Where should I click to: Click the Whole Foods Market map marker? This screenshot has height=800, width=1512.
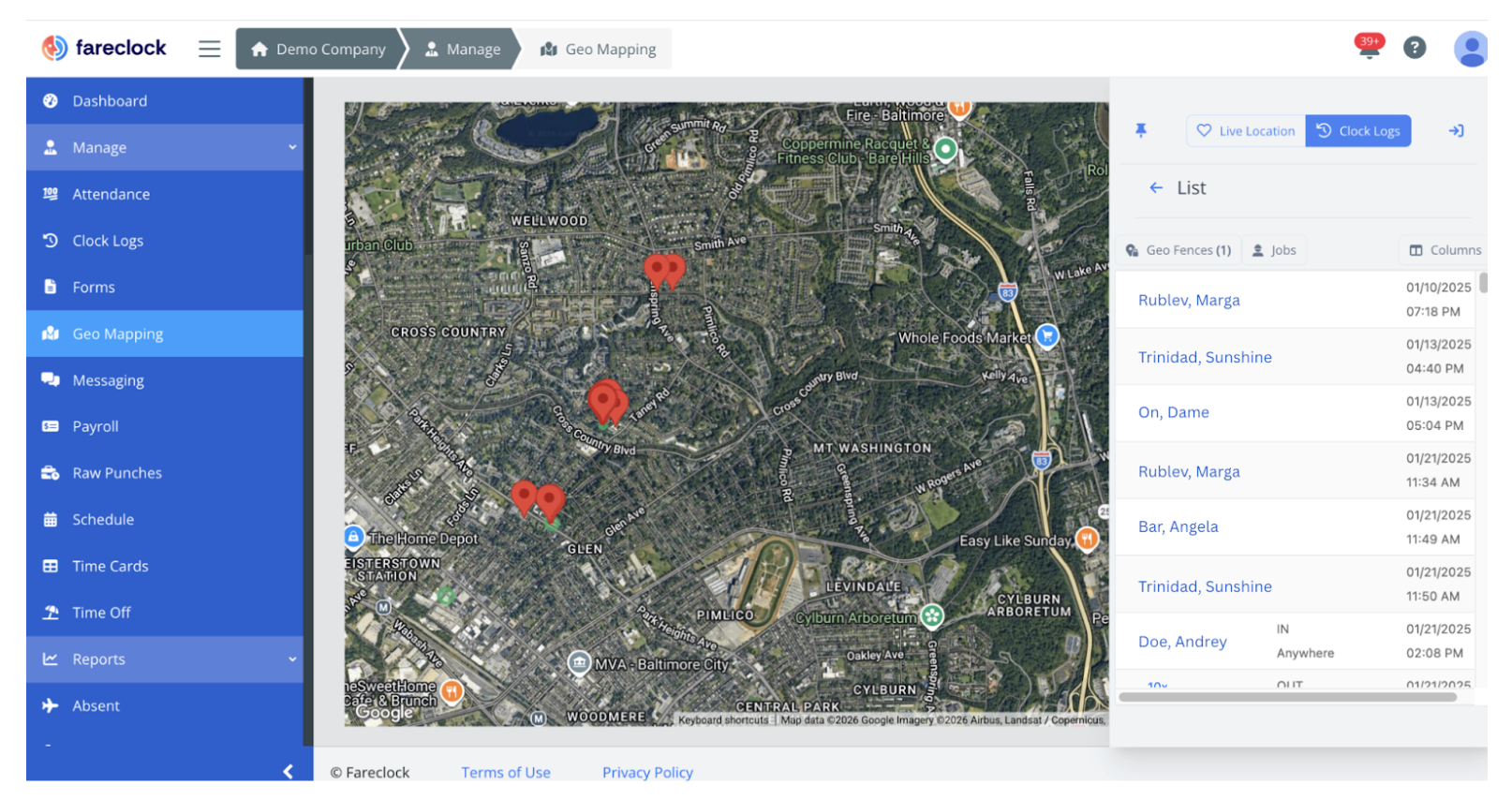point(1047,336)
